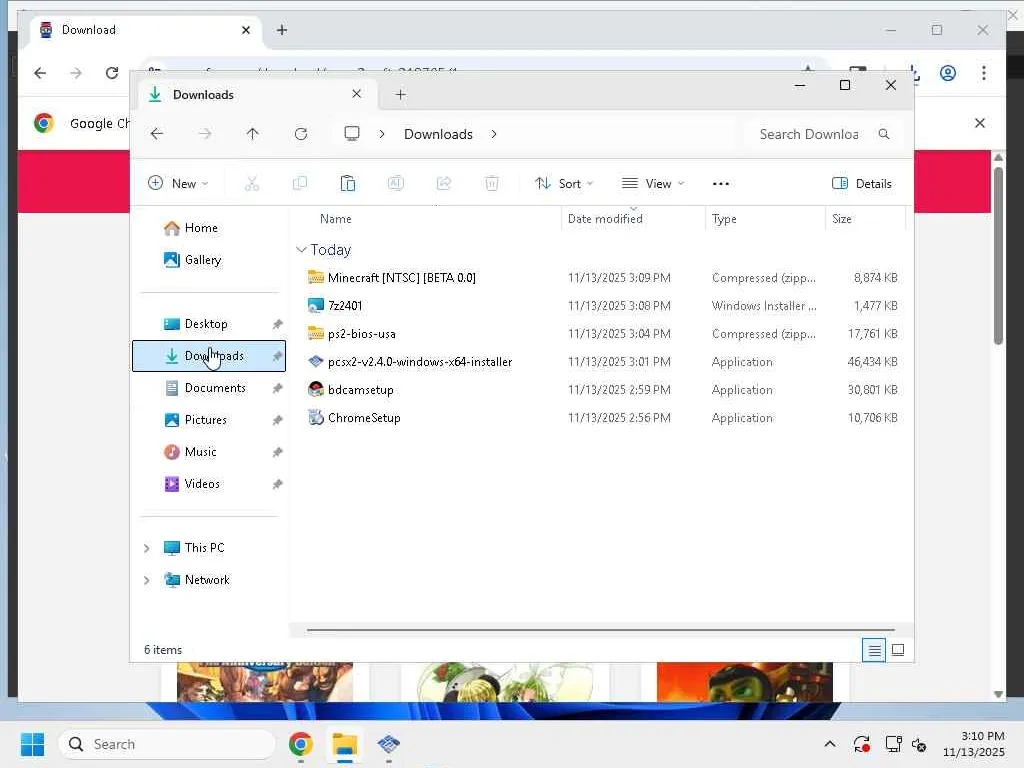Viewport: 1024px width, 768px height.
Task: Open Chrome's three-dot menu
Action: pyautogui.click(x=984, y=72)
